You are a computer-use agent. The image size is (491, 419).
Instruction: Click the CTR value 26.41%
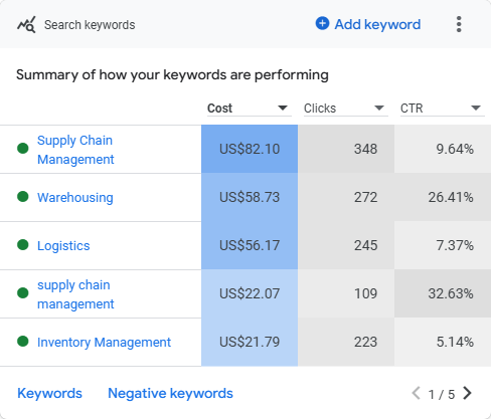click(x=451, y=197)
